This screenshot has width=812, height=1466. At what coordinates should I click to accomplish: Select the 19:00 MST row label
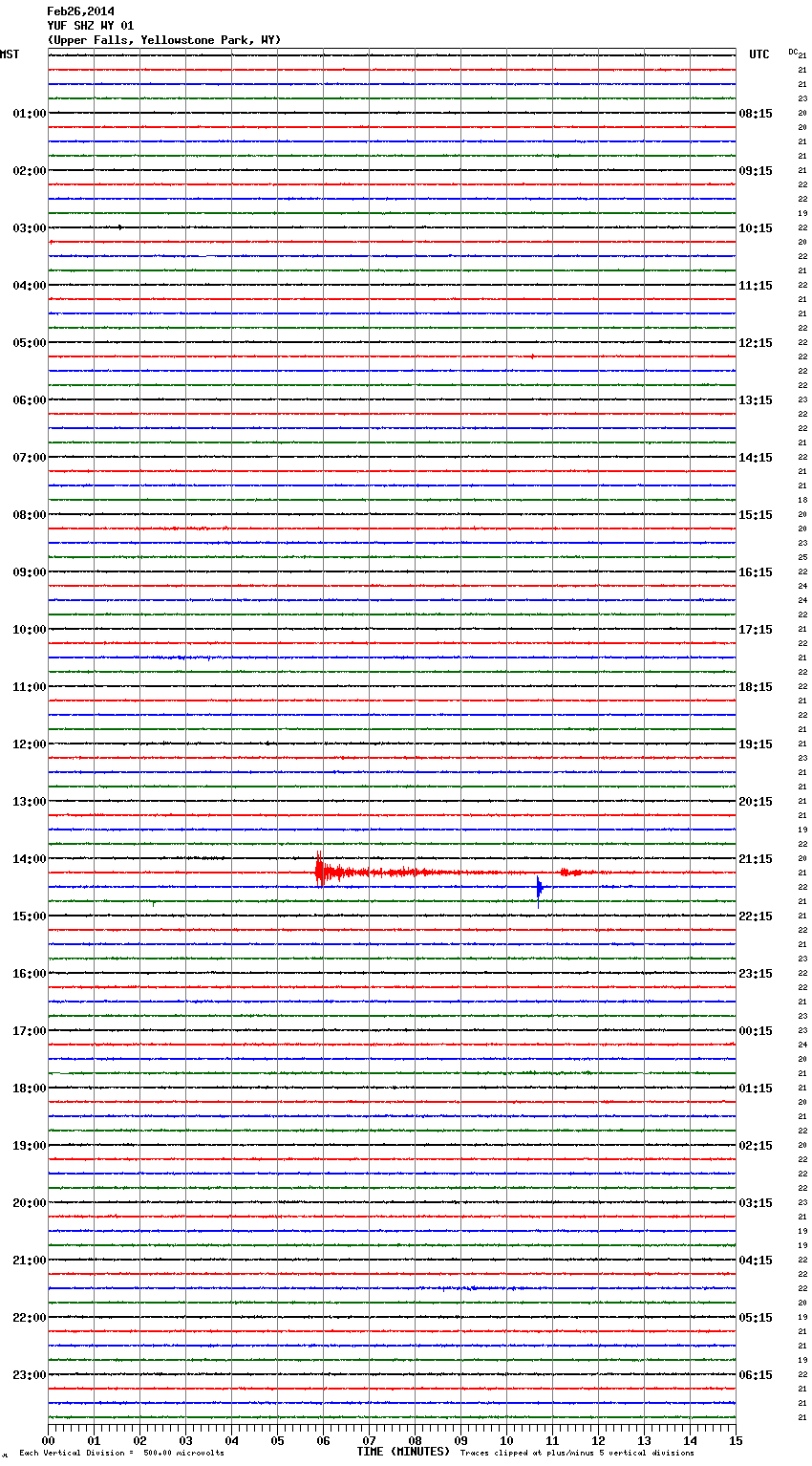(29, 1146)
